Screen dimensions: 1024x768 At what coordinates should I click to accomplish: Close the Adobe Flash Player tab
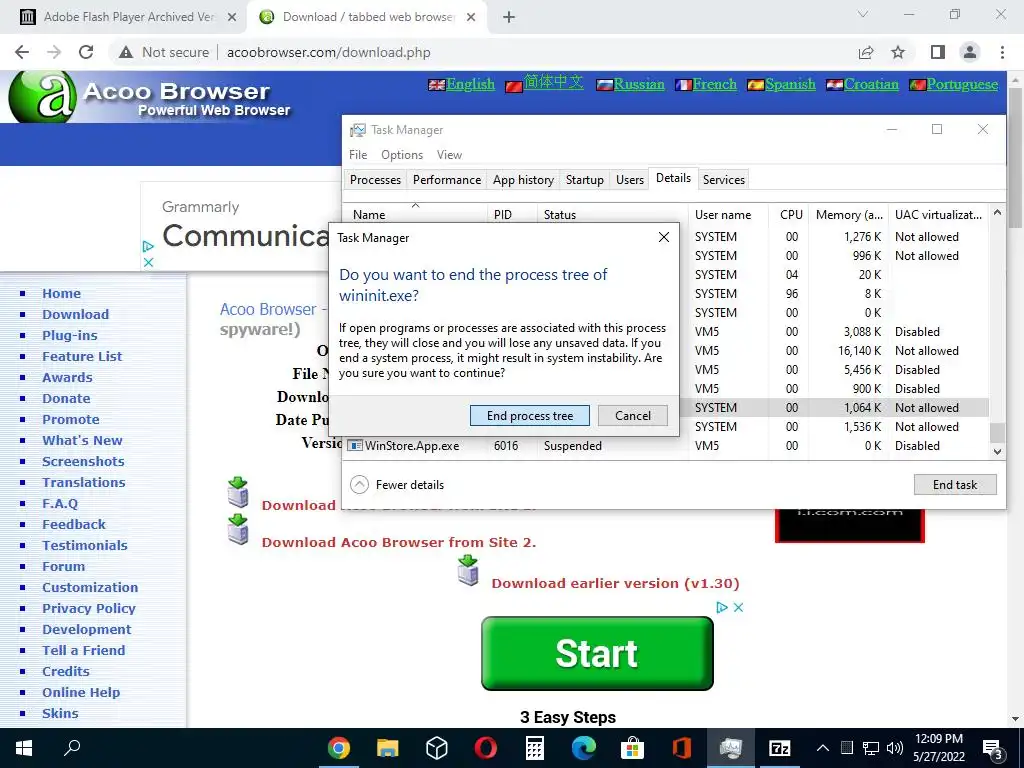tap(231, 17)
